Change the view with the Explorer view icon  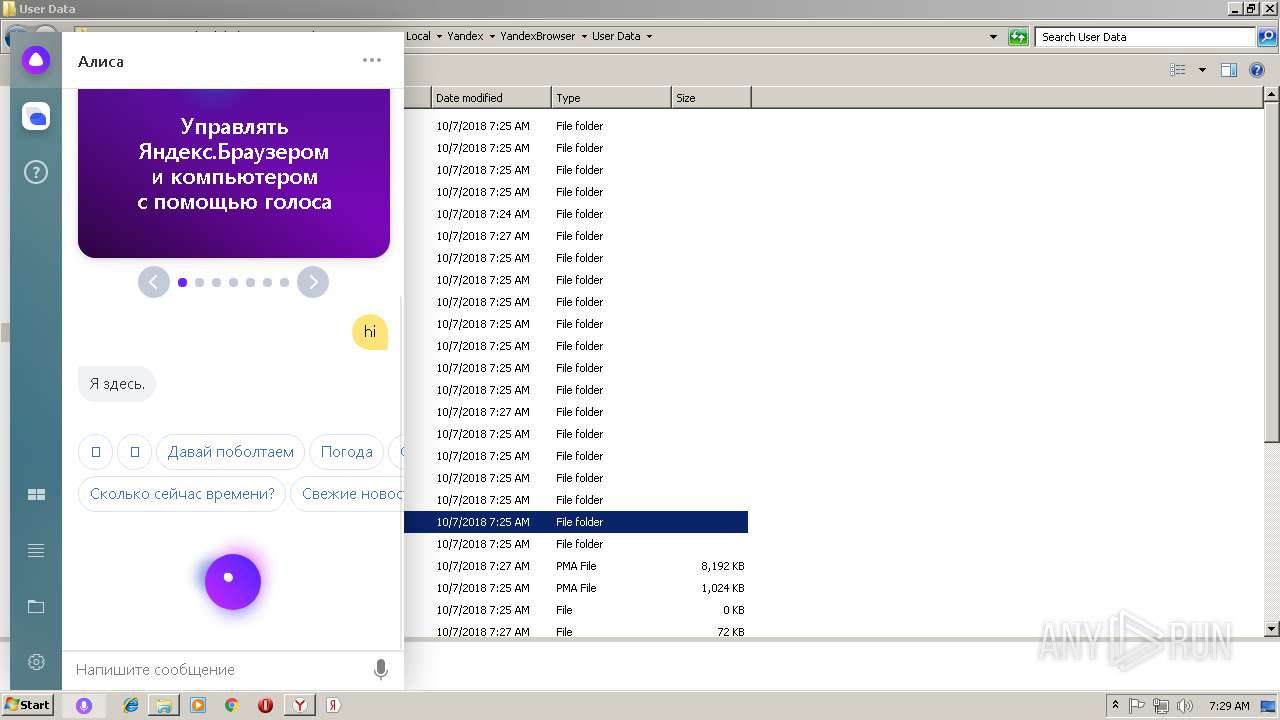(1178, 70)
